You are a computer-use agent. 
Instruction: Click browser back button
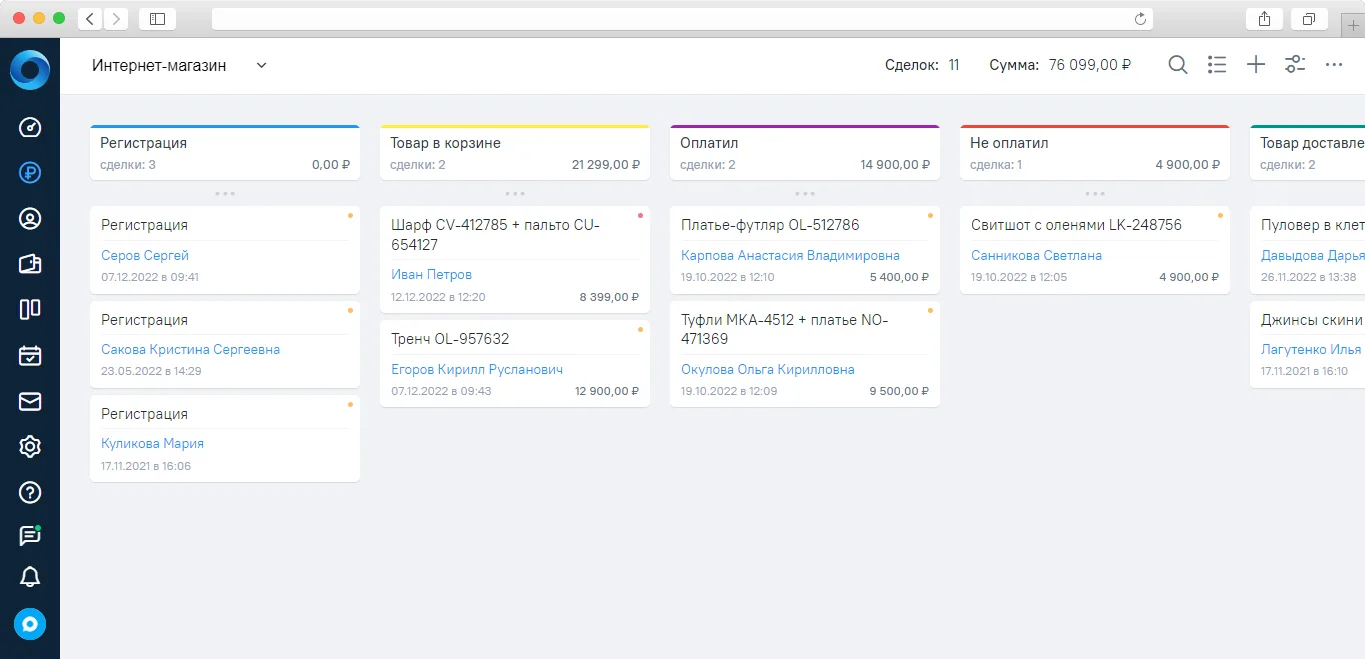[x=90, y=18]
